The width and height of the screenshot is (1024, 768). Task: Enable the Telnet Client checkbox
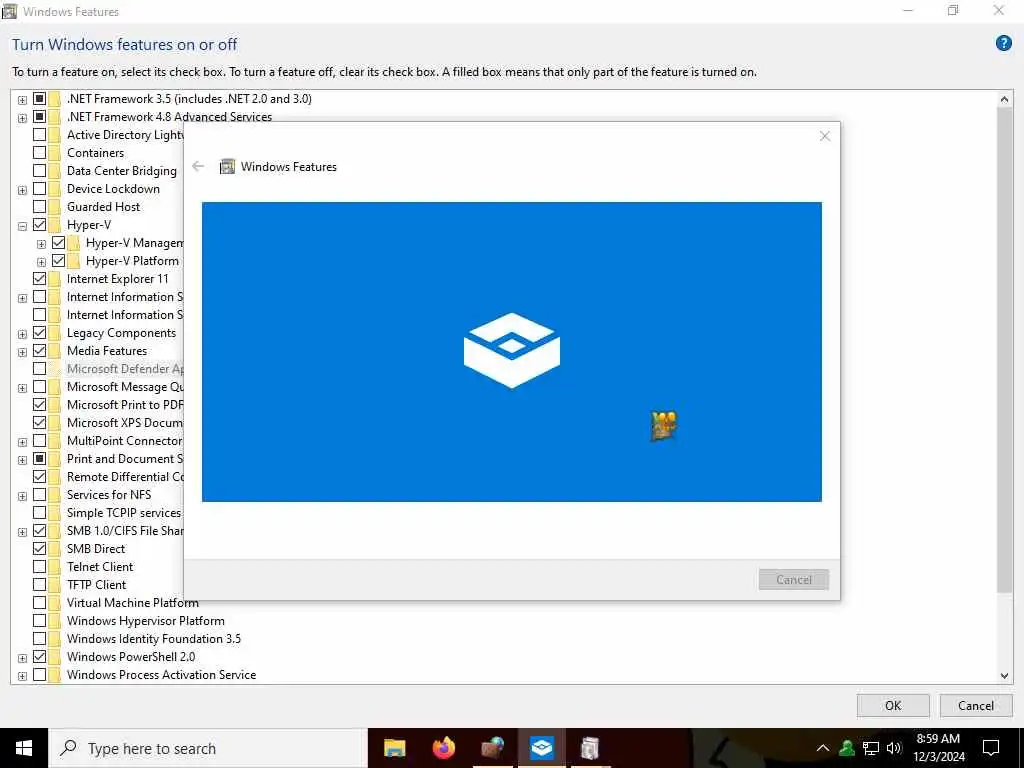click(x=39, y=567)
